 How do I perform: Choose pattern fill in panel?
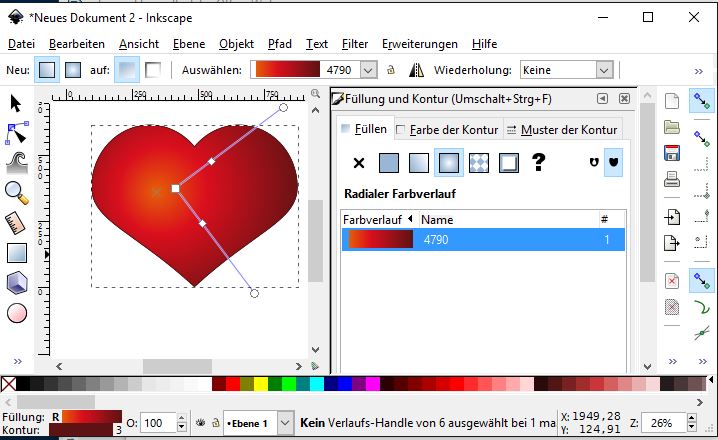point(479,163)
